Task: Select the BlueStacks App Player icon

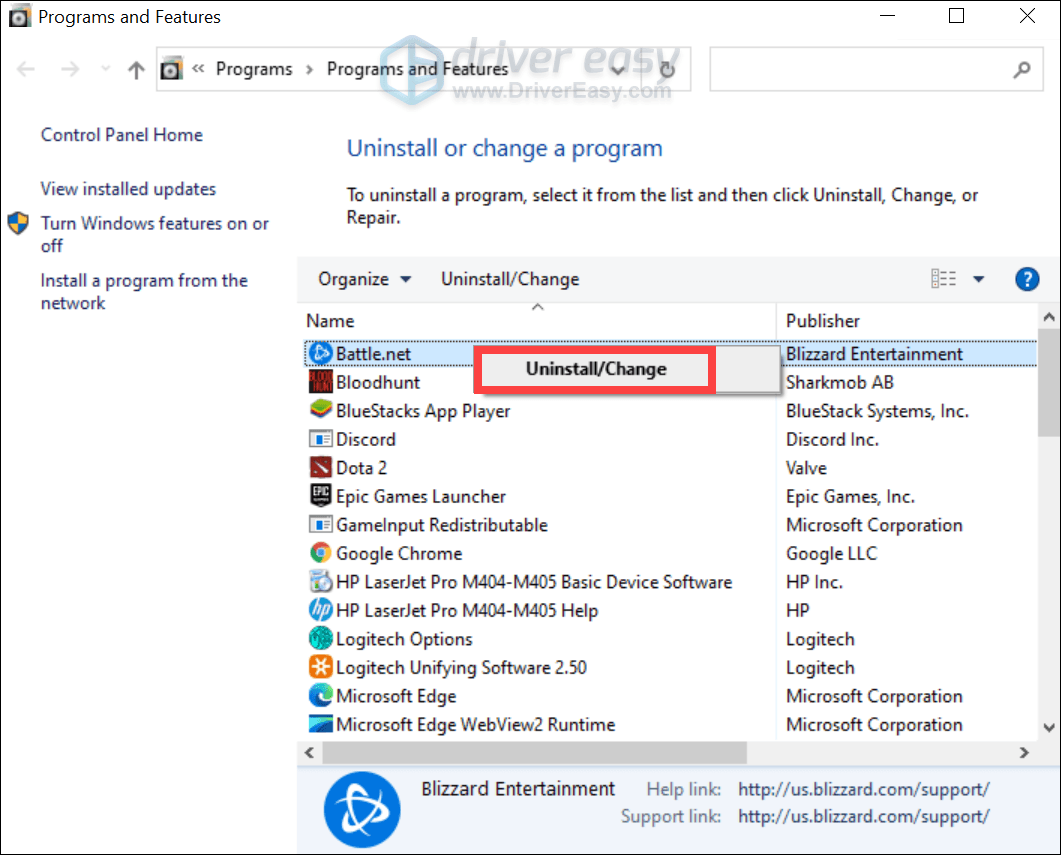Action: coord(320,411)
